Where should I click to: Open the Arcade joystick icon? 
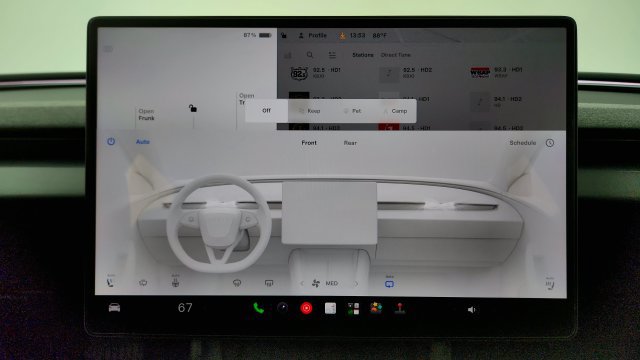tap(400, 308)
